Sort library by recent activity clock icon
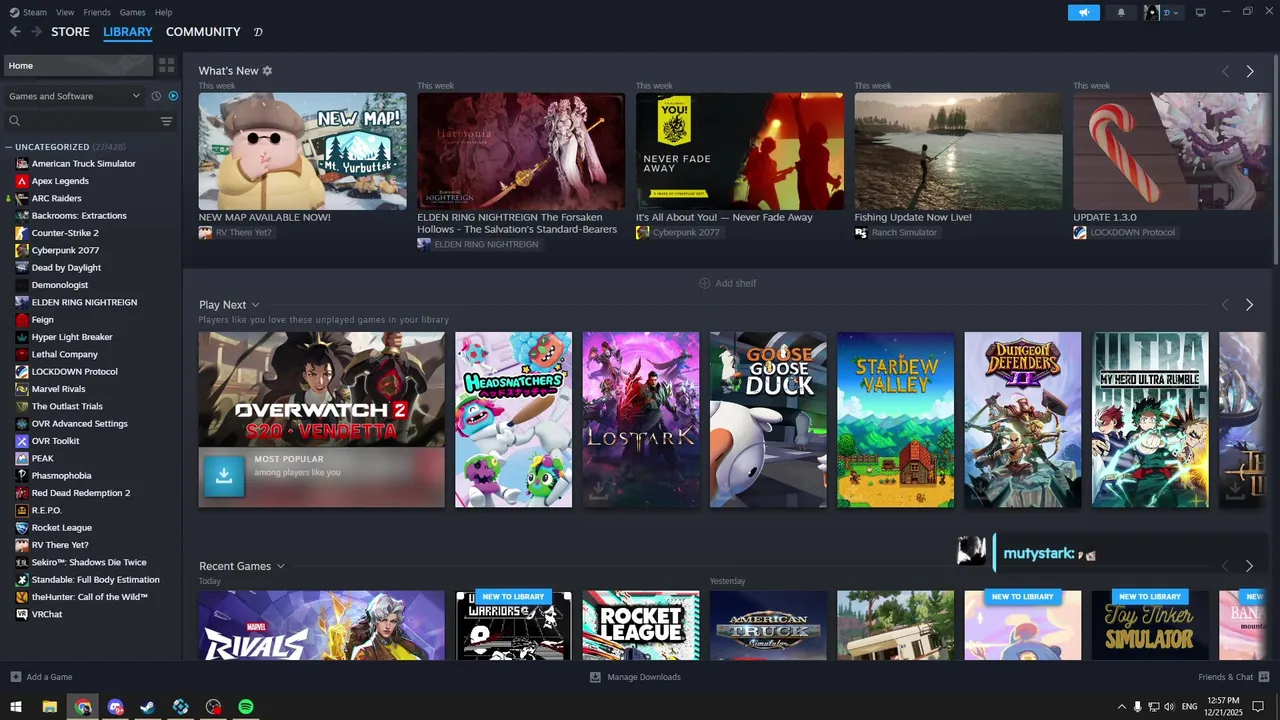The width and height of the screenshot is (1280, 720). pos(156,96)
